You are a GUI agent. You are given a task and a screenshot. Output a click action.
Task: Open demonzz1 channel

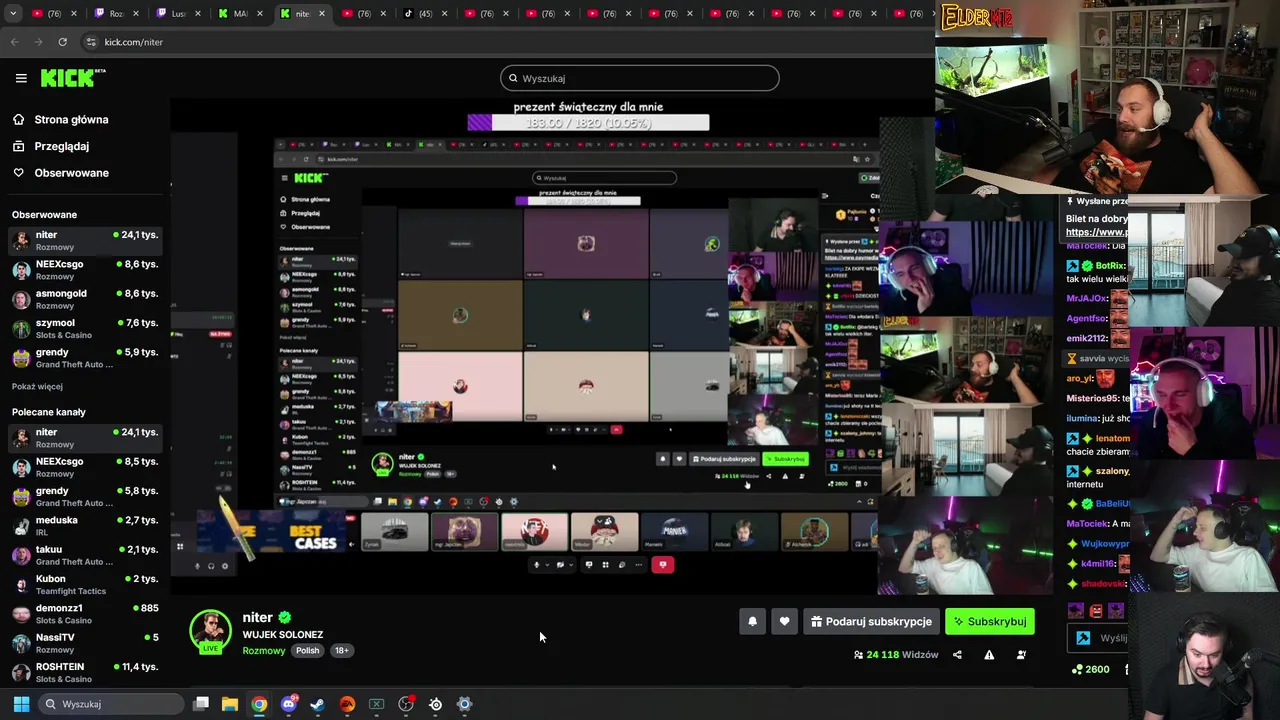84,614
